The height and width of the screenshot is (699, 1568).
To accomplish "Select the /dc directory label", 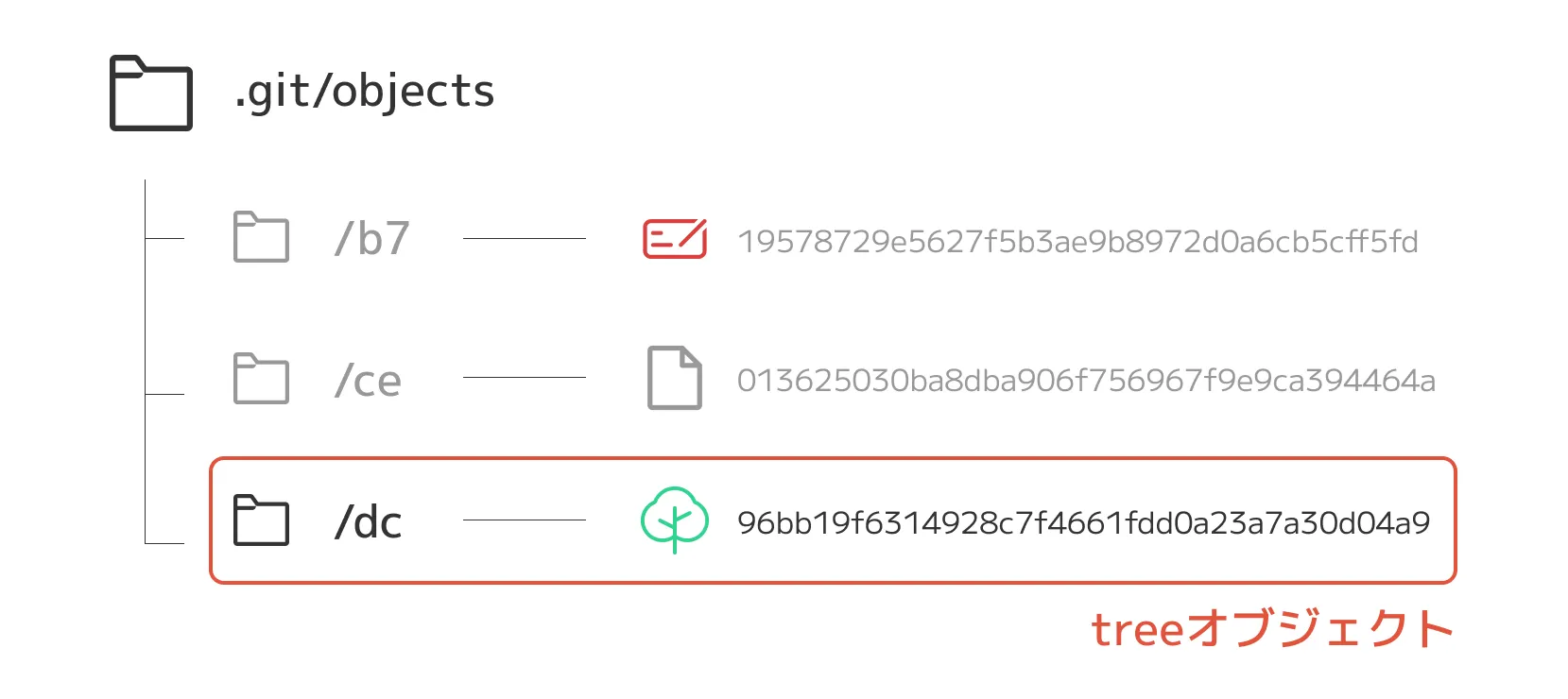I will (369, 522).
